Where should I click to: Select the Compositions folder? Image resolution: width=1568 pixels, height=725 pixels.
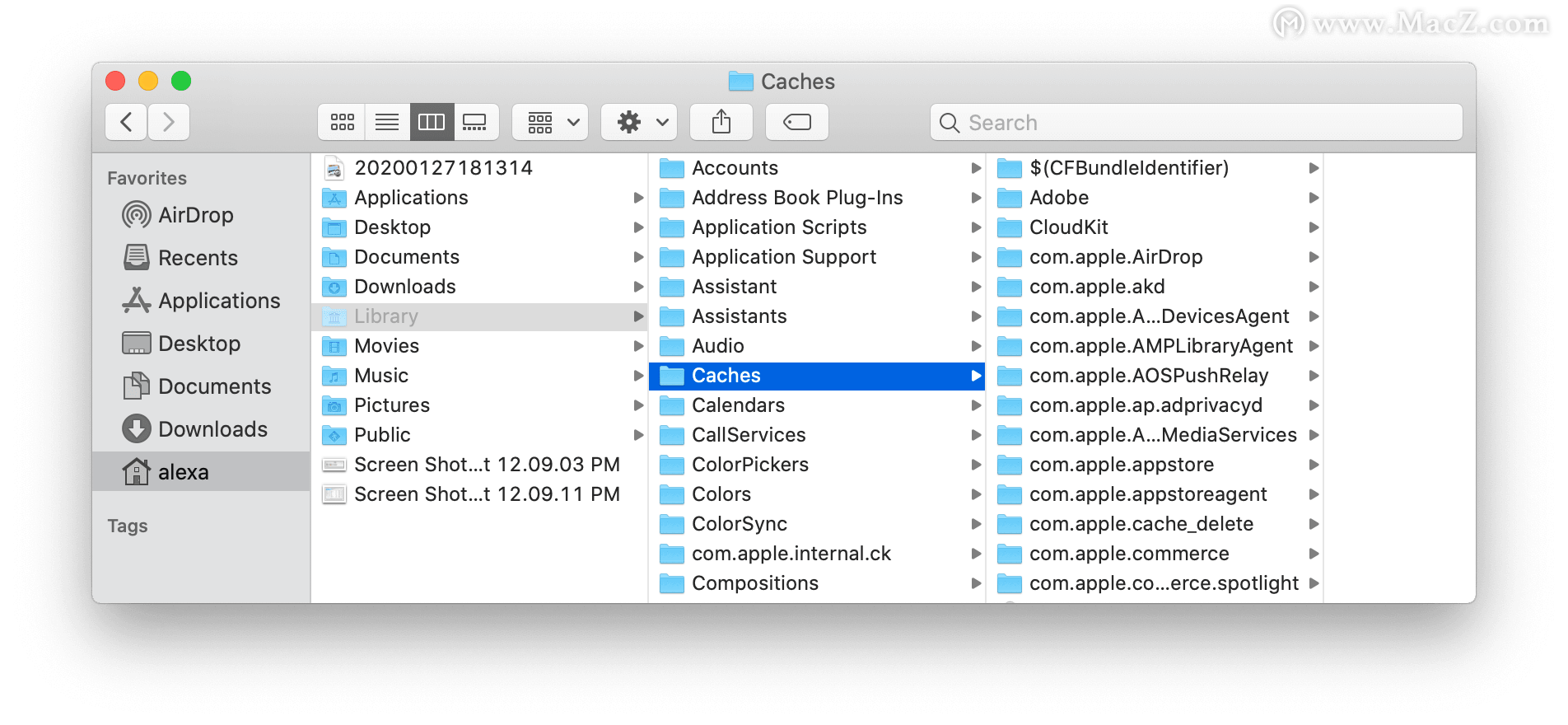(x=817, y=583)
